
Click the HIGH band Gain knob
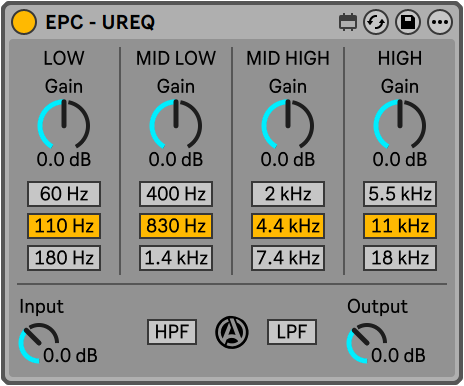pos(400,125)
